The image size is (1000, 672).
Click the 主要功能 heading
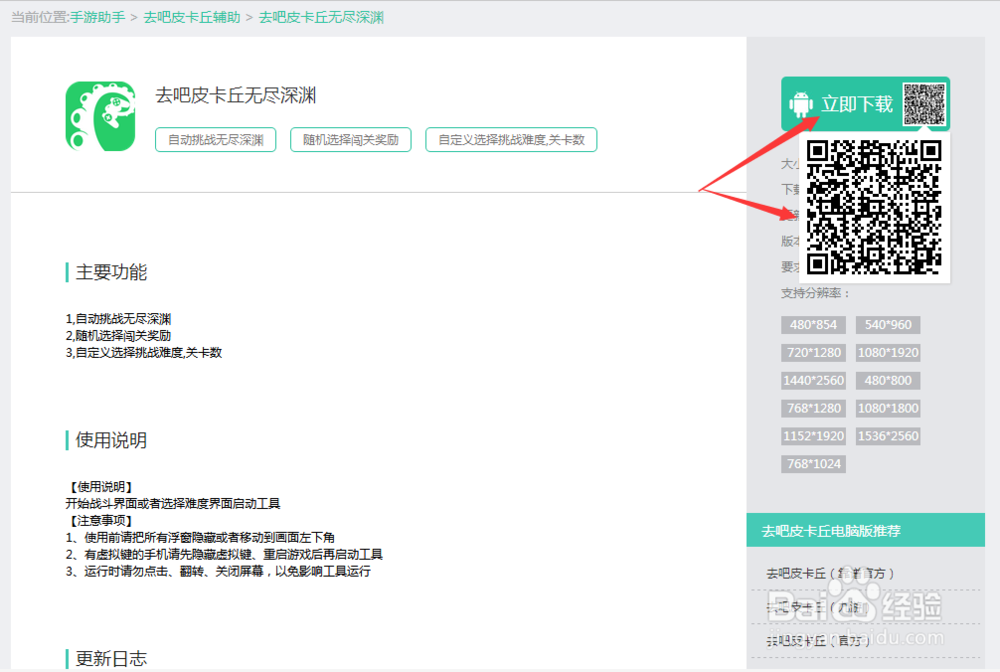[x=111, y=272]
